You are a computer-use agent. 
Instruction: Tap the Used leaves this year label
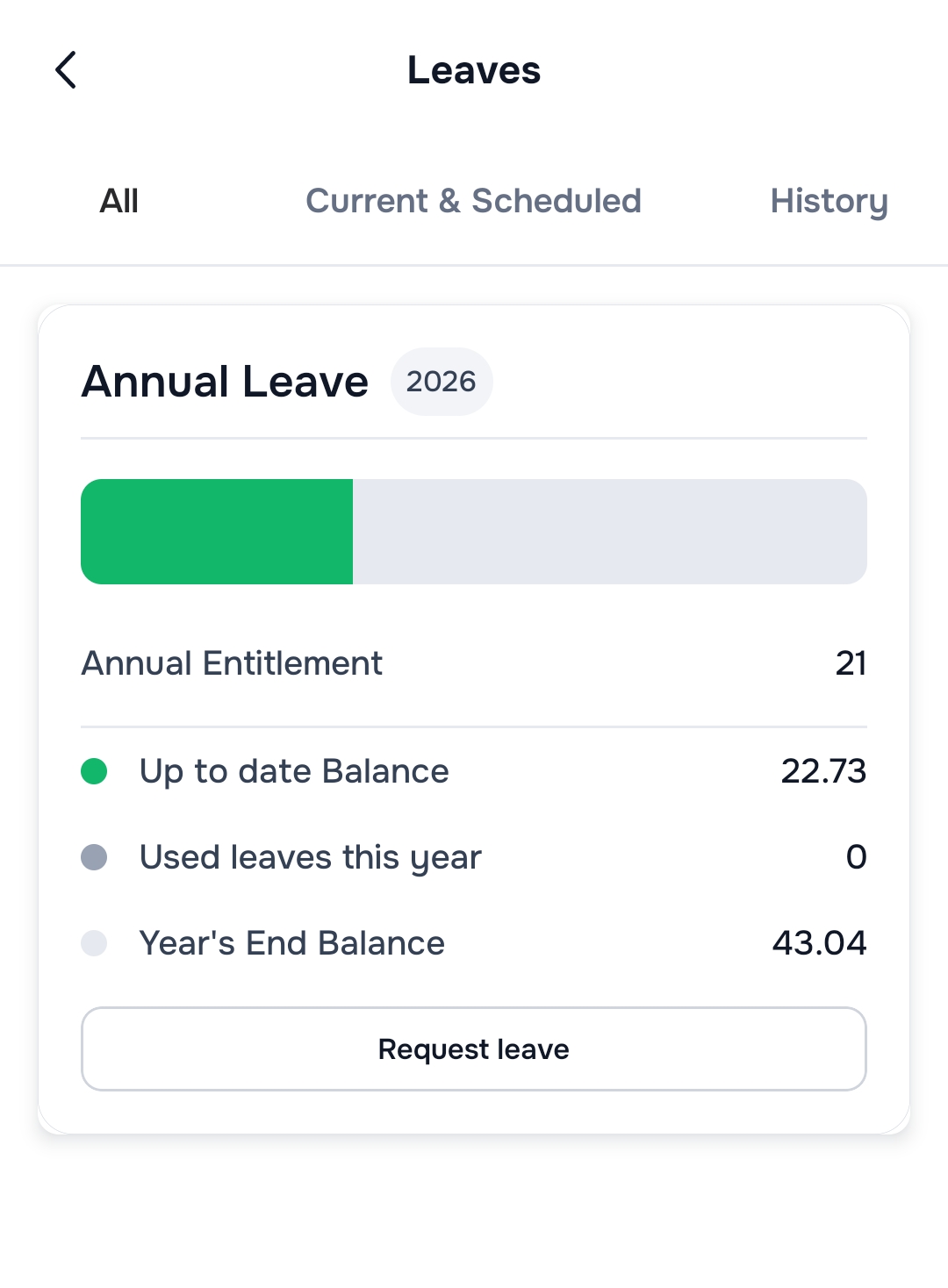[311, 857]
